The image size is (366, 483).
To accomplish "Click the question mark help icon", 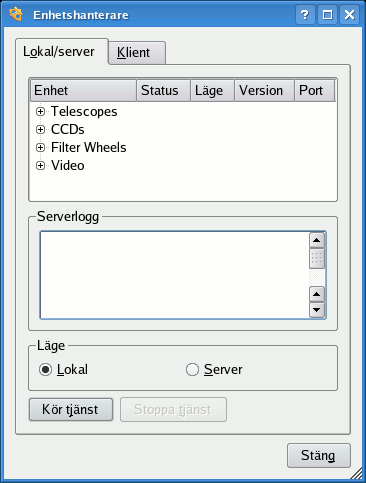I will 305,15.
